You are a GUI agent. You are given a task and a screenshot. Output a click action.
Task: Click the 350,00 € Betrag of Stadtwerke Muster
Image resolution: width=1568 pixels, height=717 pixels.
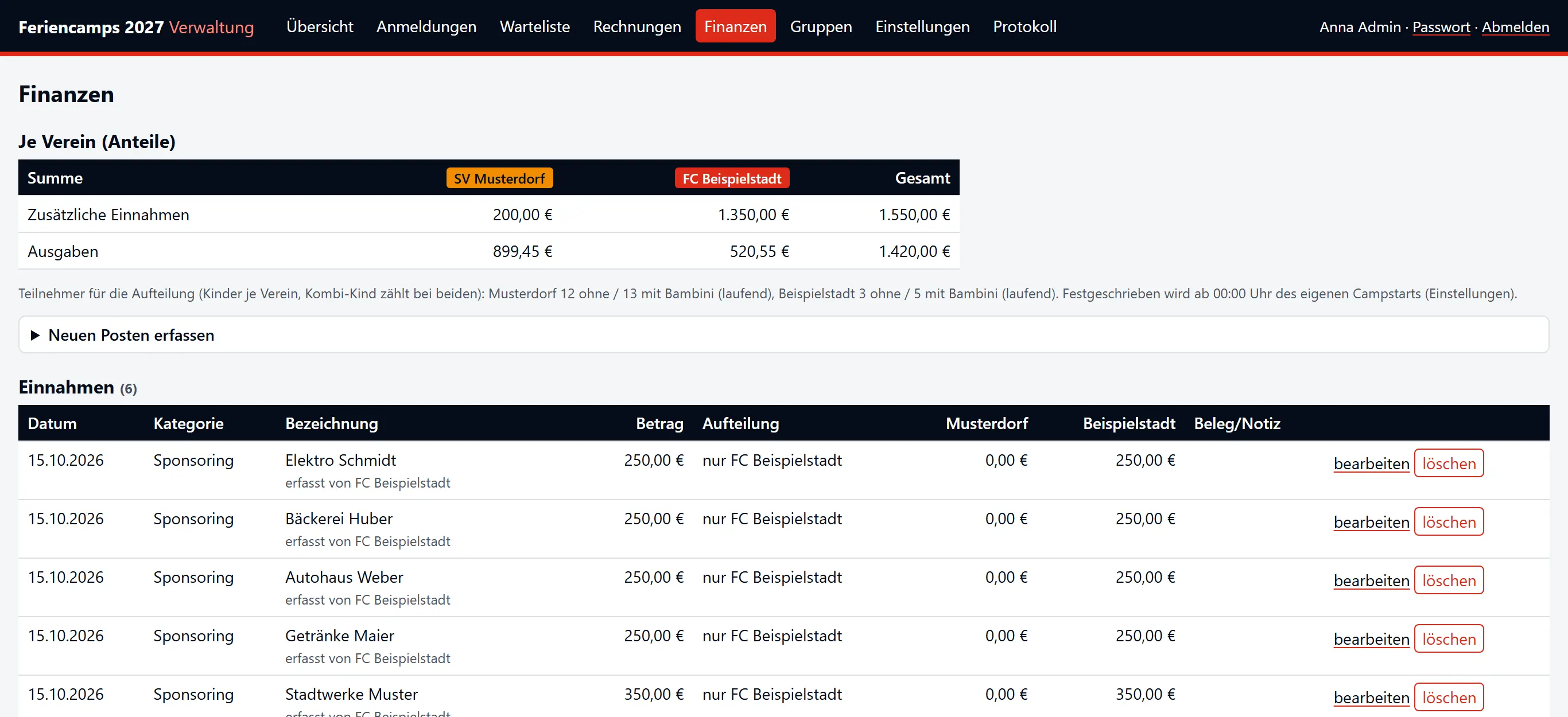[x=653, y=694]
